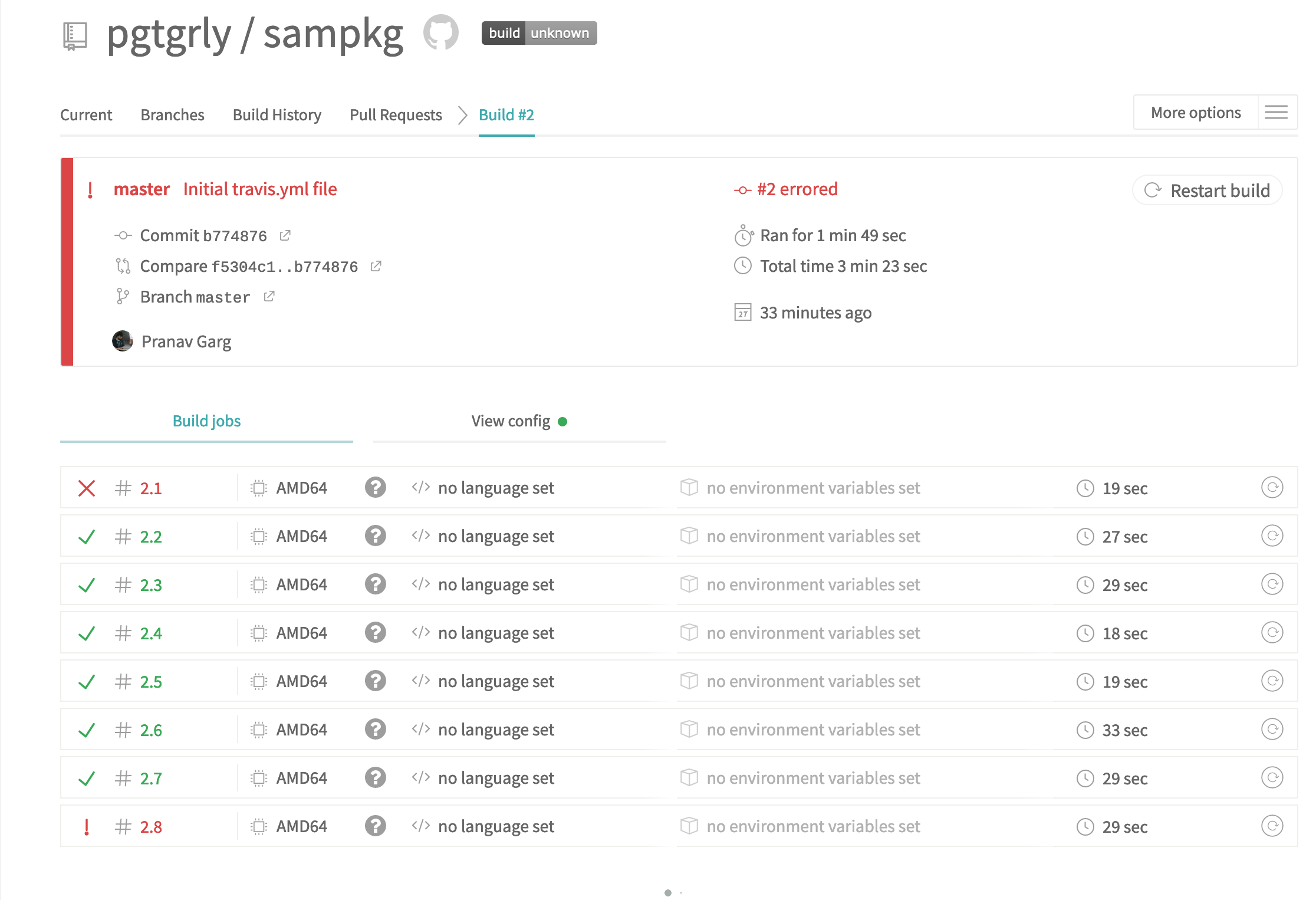
Task: Open the passed job #2.4 row
Action: pyautogui.click(x=151, y=633)
